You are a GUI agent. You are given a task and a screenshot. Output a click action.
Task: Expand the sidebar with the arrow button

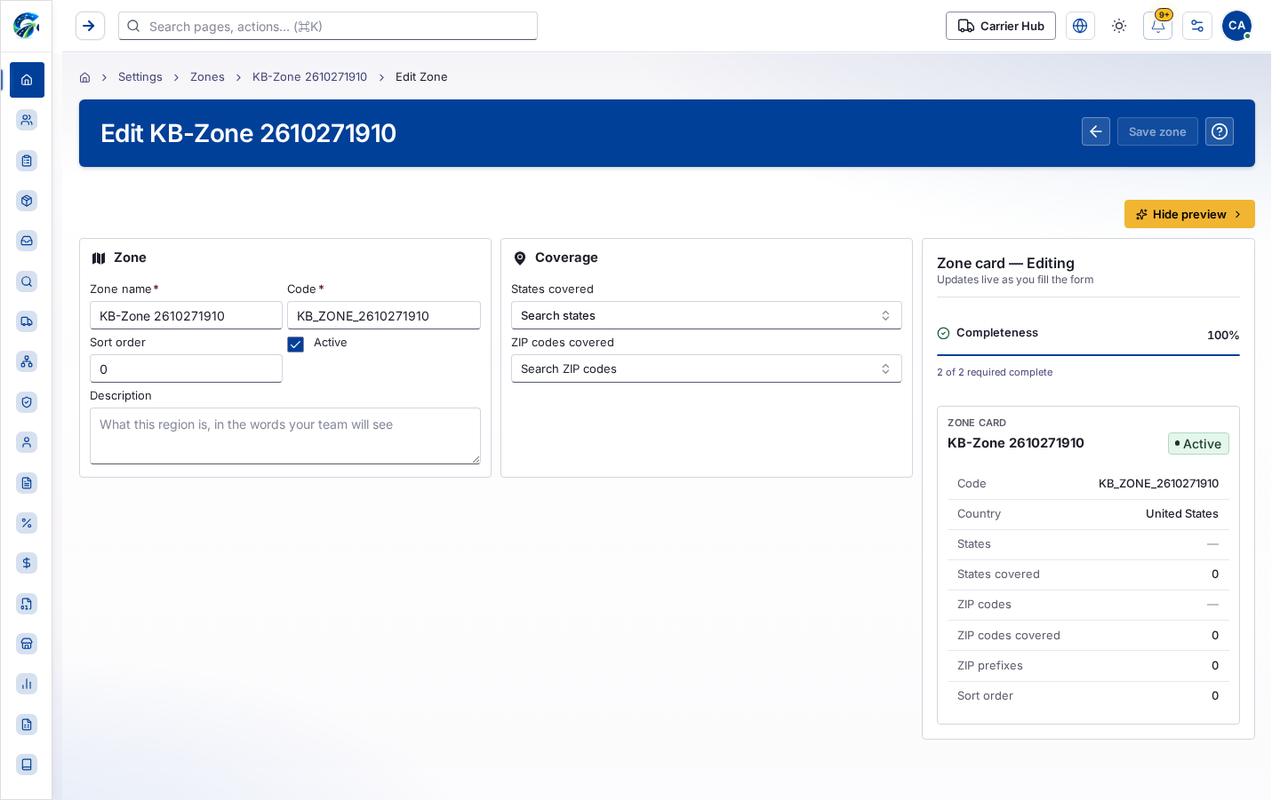[x=90, y=26]
